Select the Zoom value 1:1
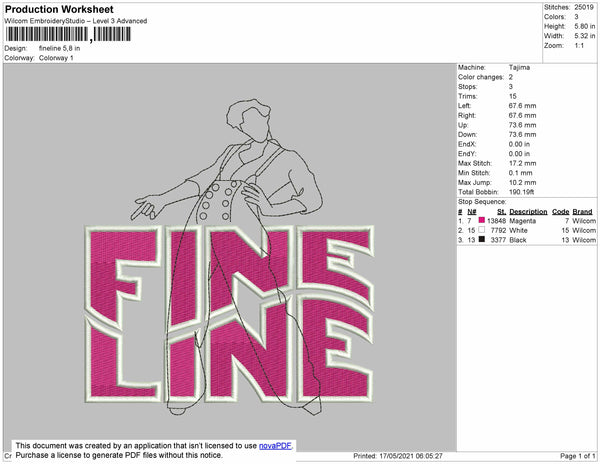 pos(579,46)
